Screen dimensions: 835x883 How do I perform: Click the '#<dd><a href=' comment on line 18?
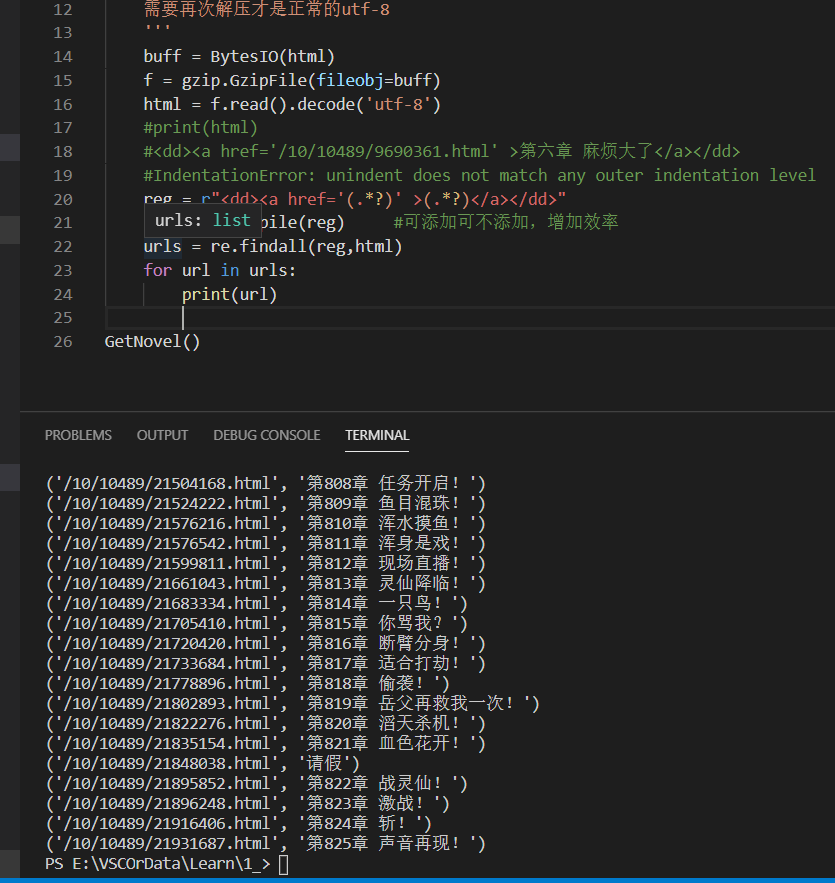pyautogui.click(x=442, y=151)
